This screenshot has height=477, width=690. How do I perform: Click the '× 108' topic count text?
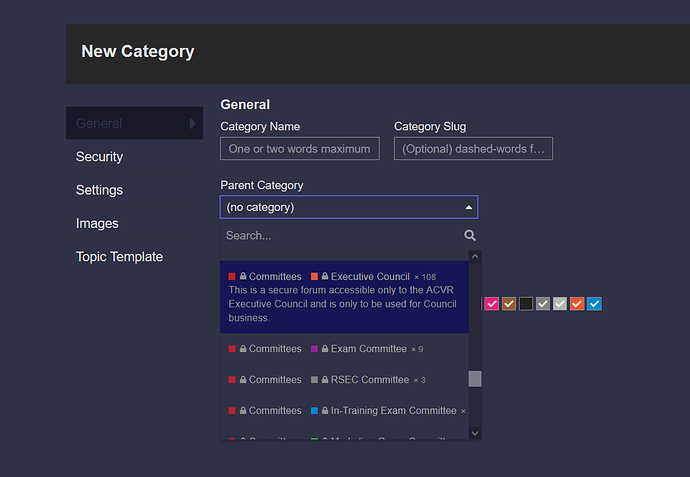[x=425, y=277]
